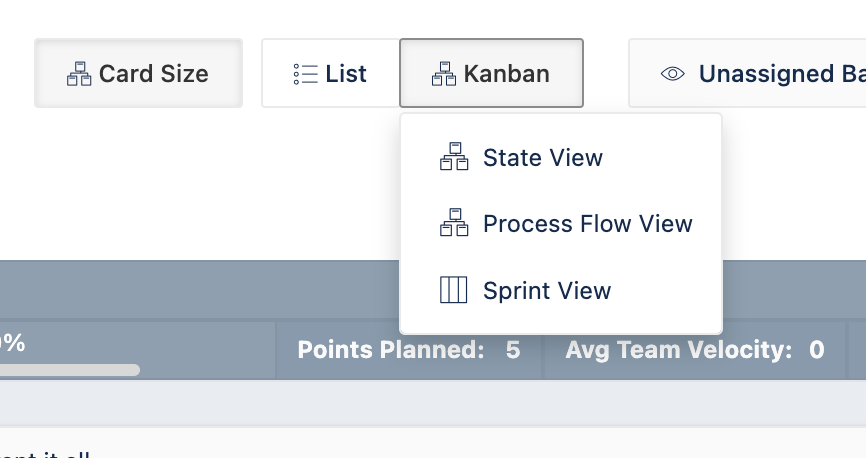Switch to List view
The width and height of the screenshot is (866, 458).
[330, 73]
